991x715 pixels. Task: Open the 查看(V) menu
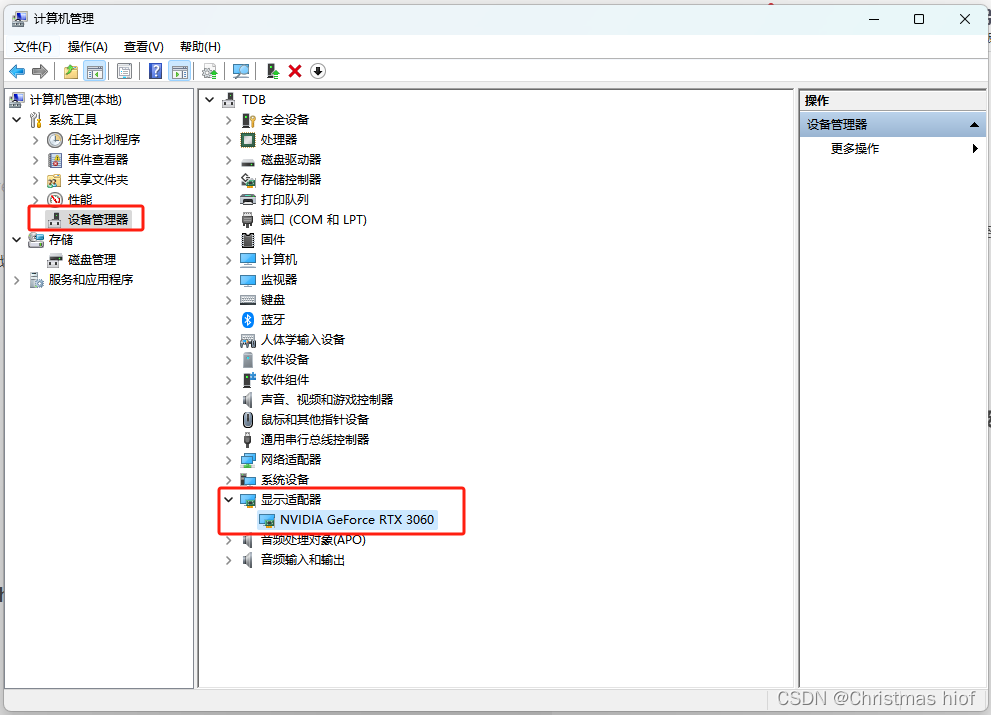[x=143, y=47]
